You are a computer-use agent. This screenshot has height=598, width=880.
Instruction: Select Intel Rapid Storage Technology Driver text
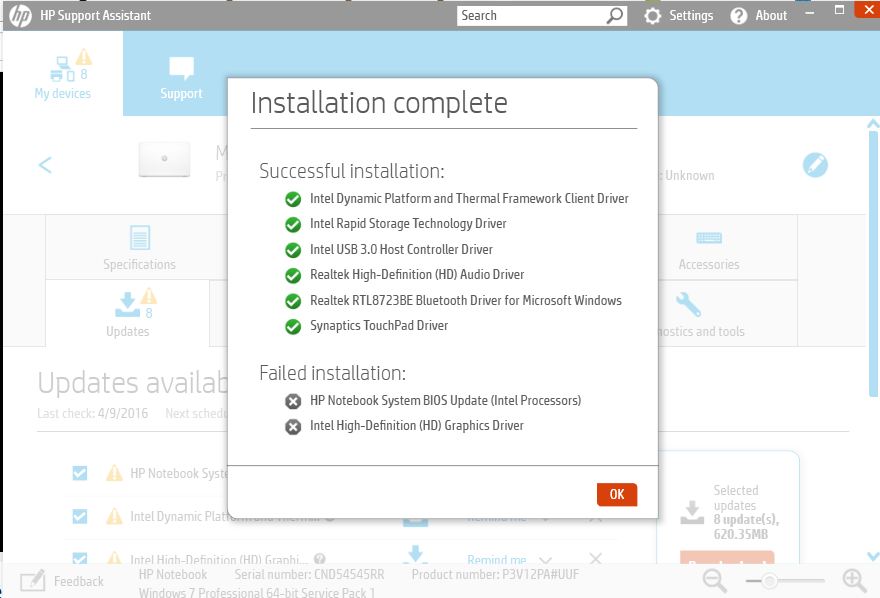click(408, 224)
